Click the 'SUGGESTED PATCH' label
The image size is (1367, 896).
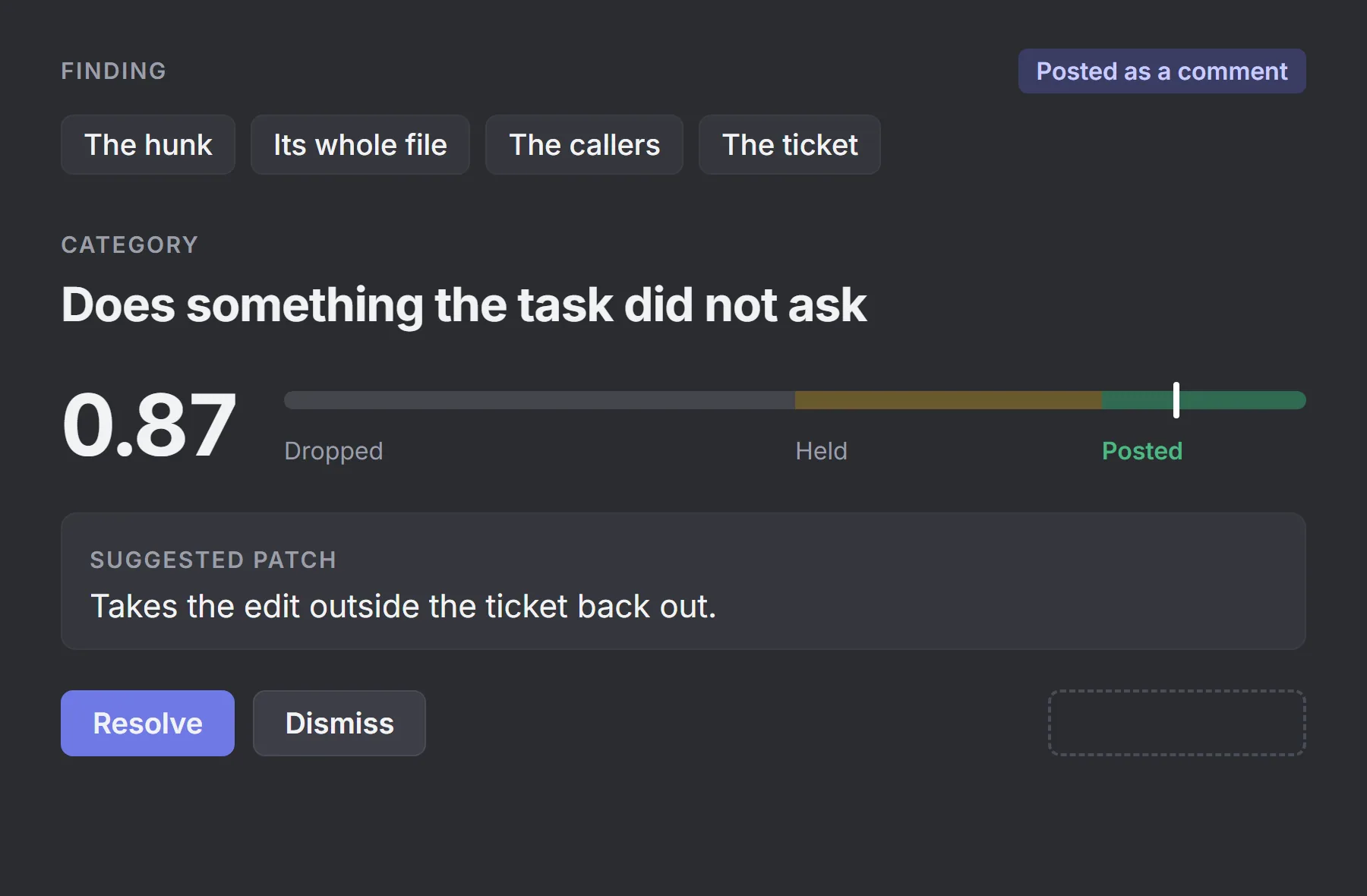tap(213, 560)
